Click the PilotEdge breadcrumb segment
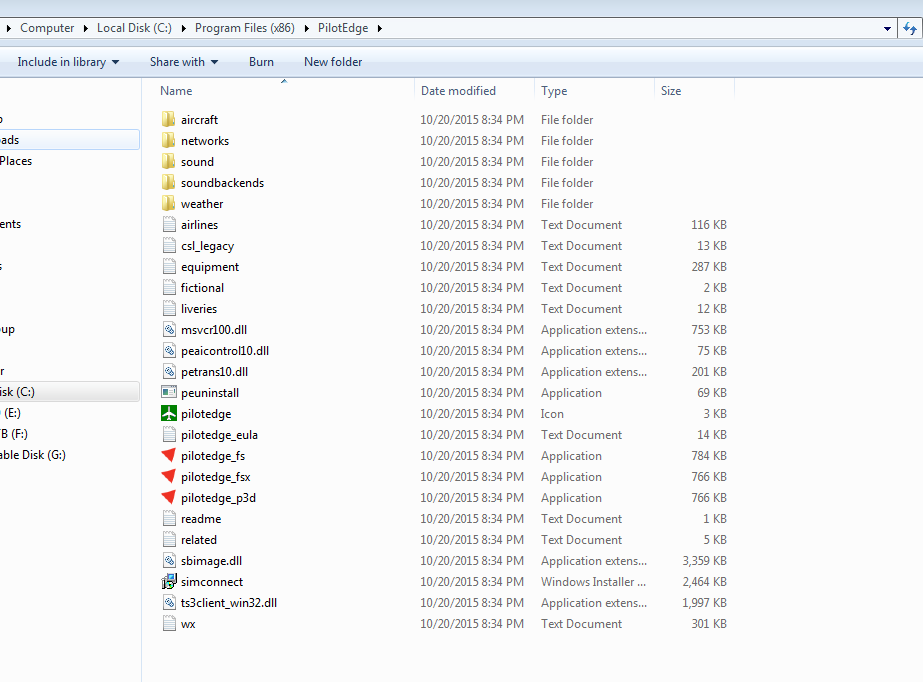 343,28
